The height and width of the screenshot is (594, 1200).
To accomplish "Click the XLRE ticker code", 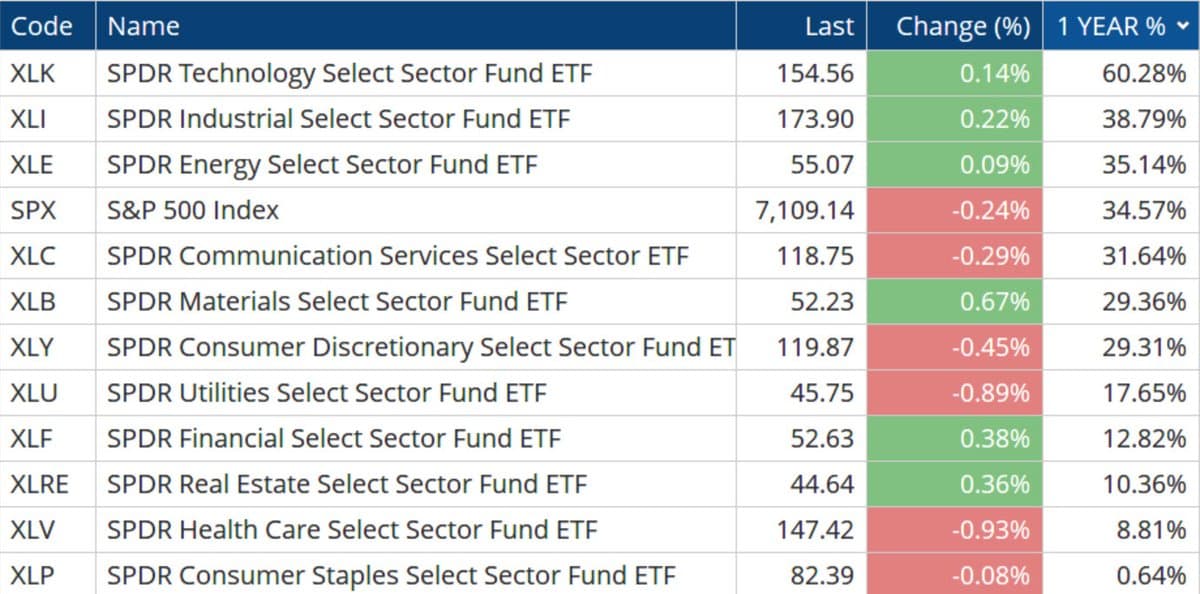I will tap(37, 484).
